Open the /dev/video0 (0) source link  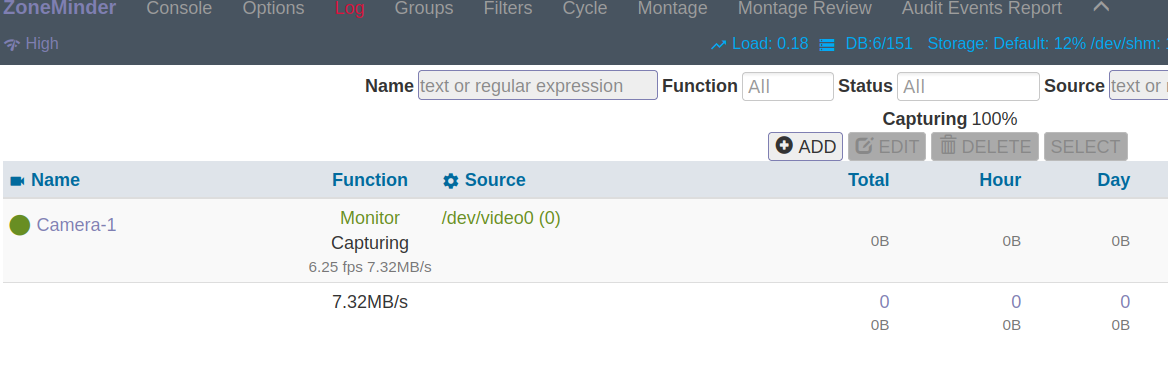[x=501, y=218]
